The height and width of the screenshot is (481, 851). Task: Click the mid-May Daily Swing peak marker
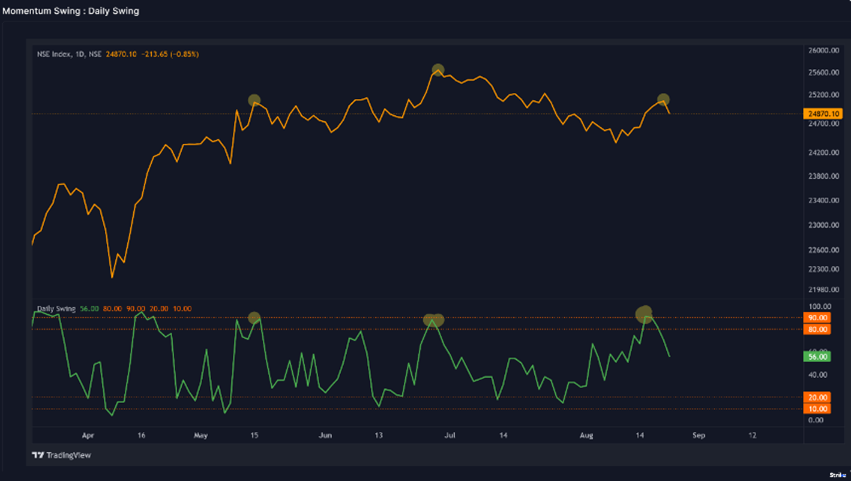point(254,318)
